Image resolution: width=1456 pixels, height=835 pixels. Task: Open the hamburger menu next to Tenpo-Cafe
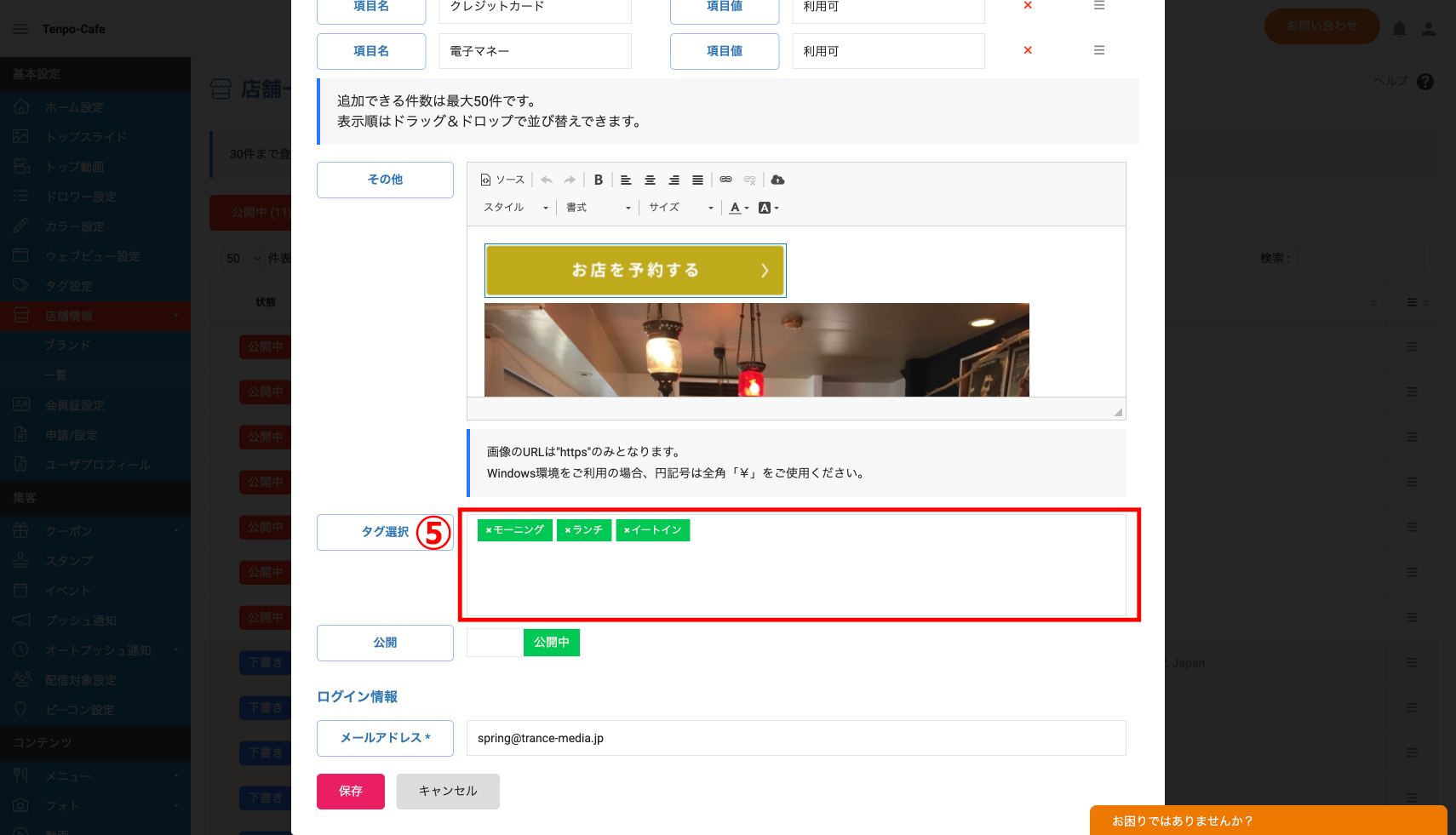point(20,29)
